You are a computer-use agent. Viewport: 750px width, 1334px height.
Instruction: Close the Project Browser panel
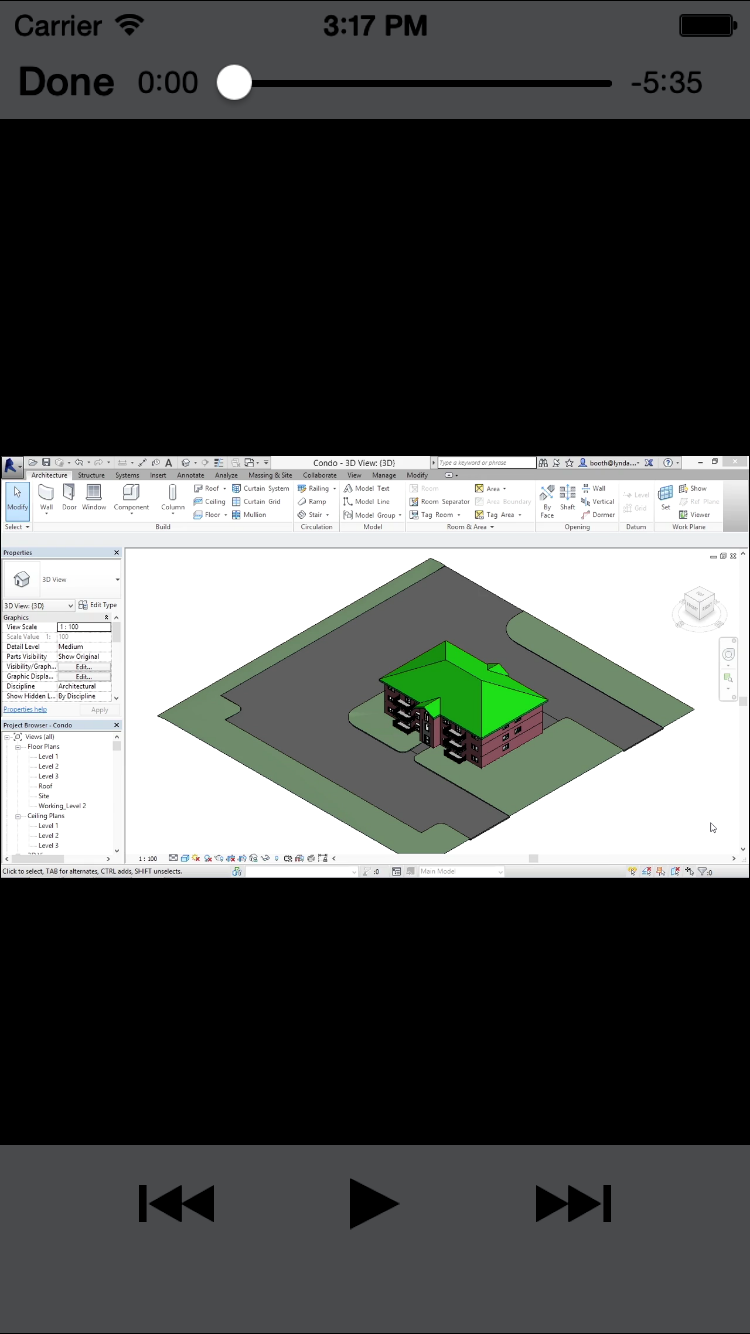coord(116,725)
